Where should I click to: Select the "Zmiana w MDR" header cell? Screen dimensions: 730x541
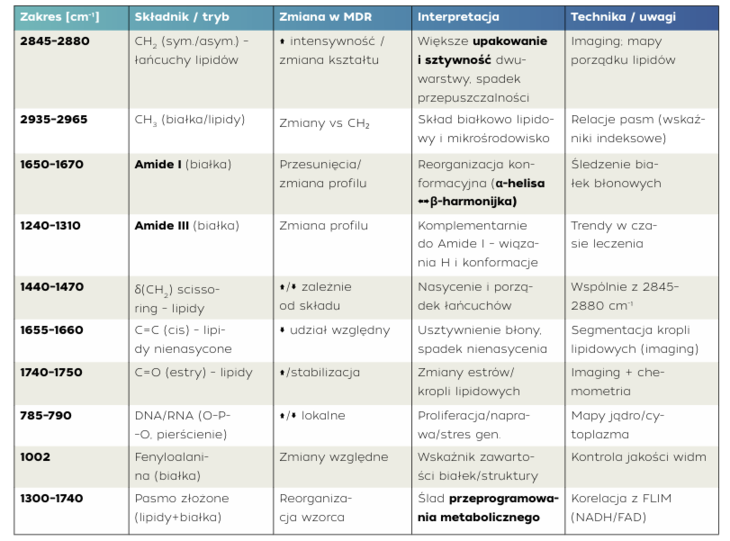[320, 17]
